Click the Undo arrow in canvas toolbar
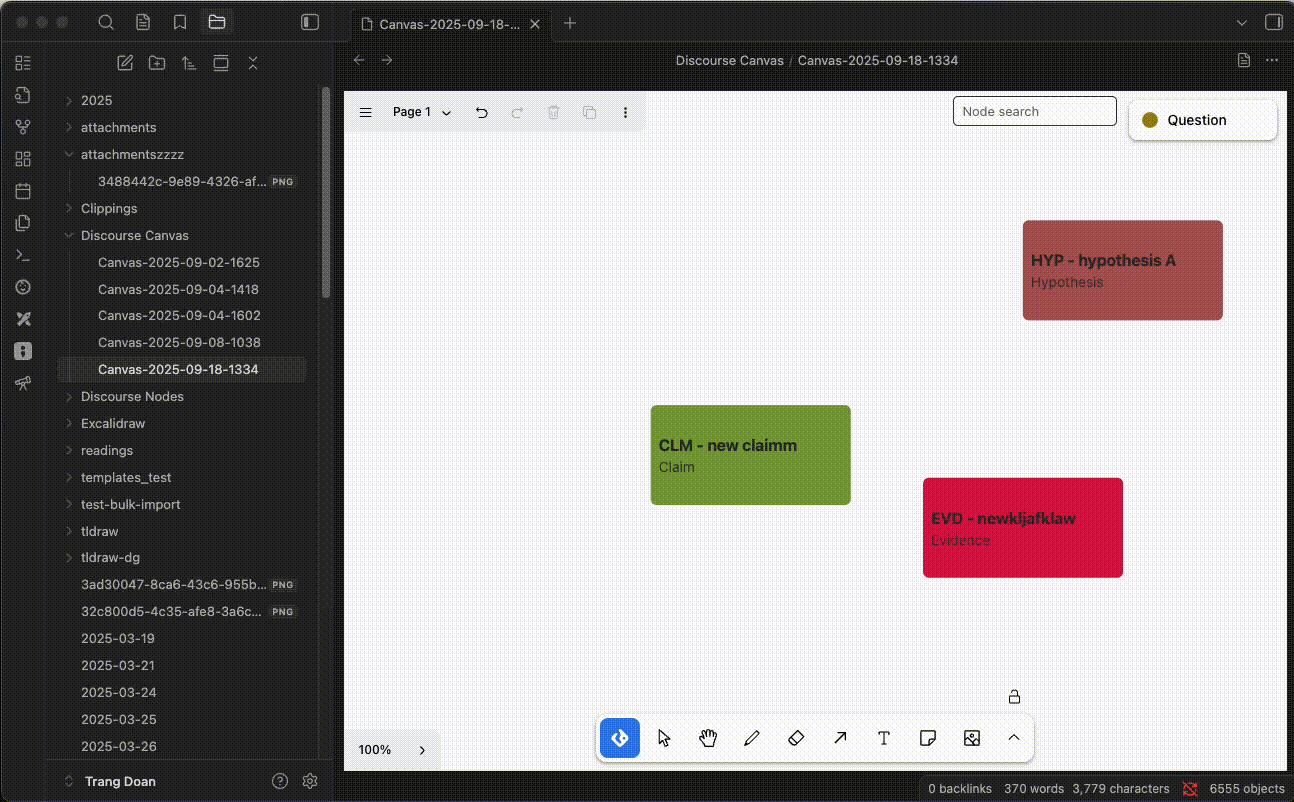 coord(482,113)
